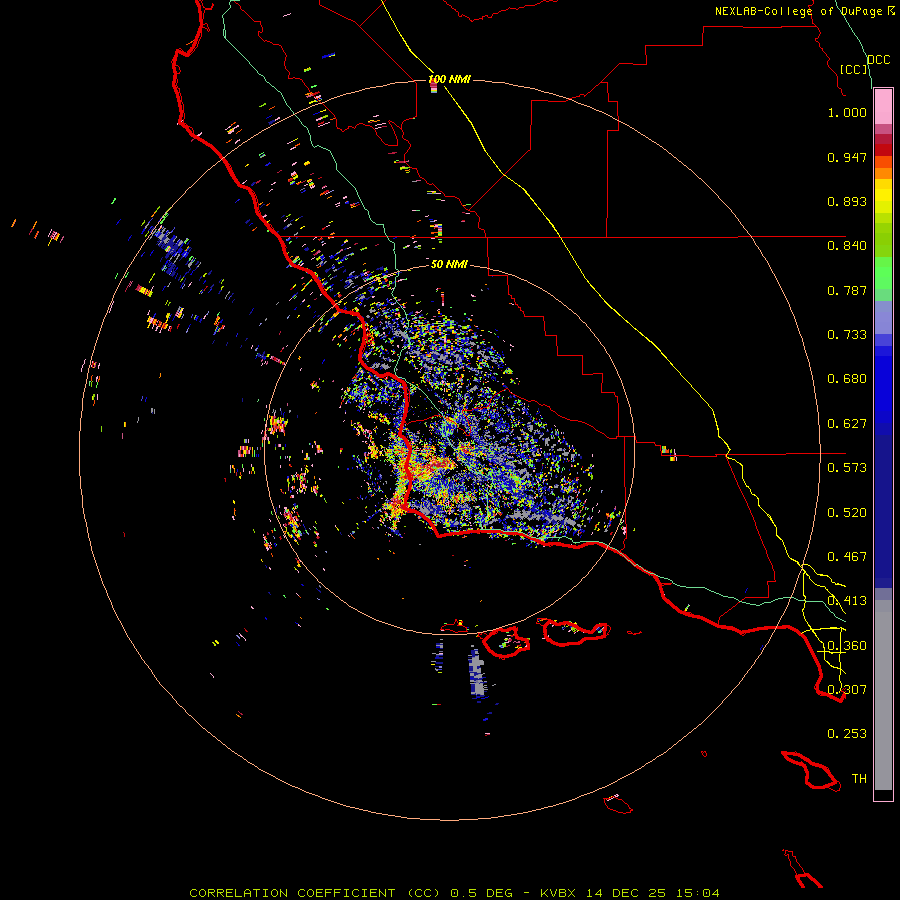Click the 100 NMI range ring label
Screen dimensions: 900x900
point(449,79)
